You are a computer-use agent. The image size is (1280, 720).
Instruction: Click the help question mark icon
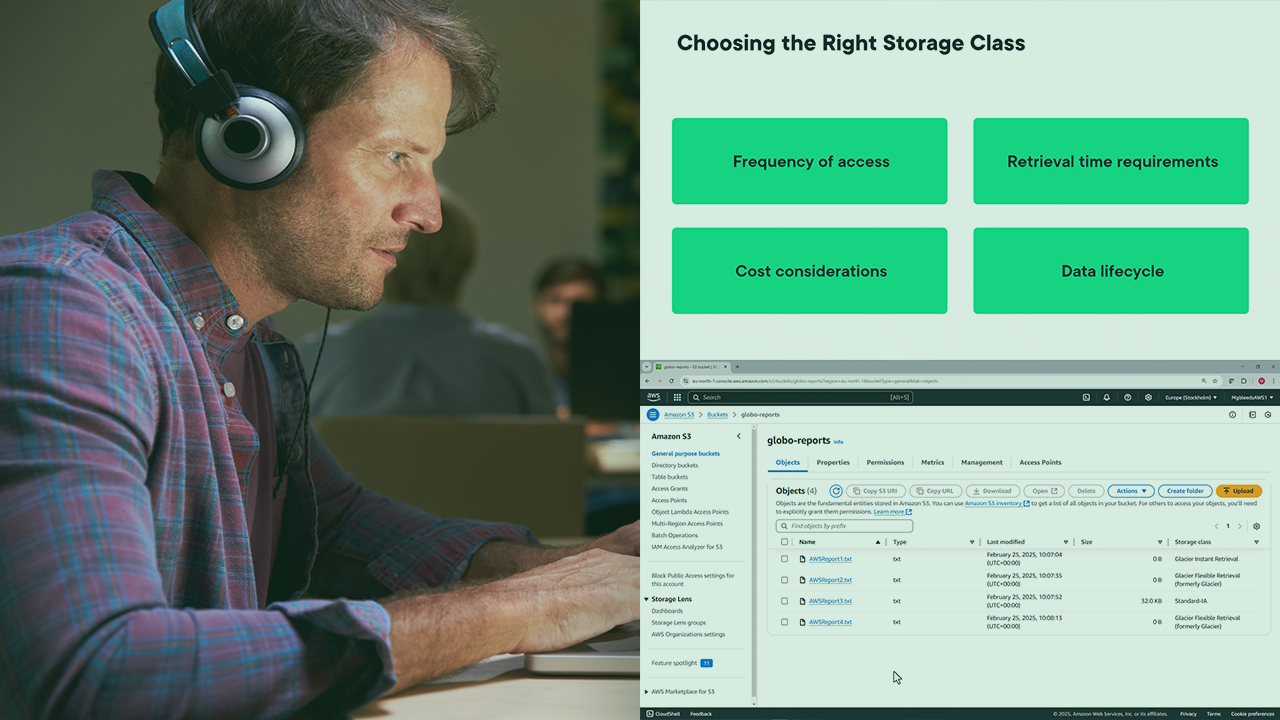(1127, 397)
